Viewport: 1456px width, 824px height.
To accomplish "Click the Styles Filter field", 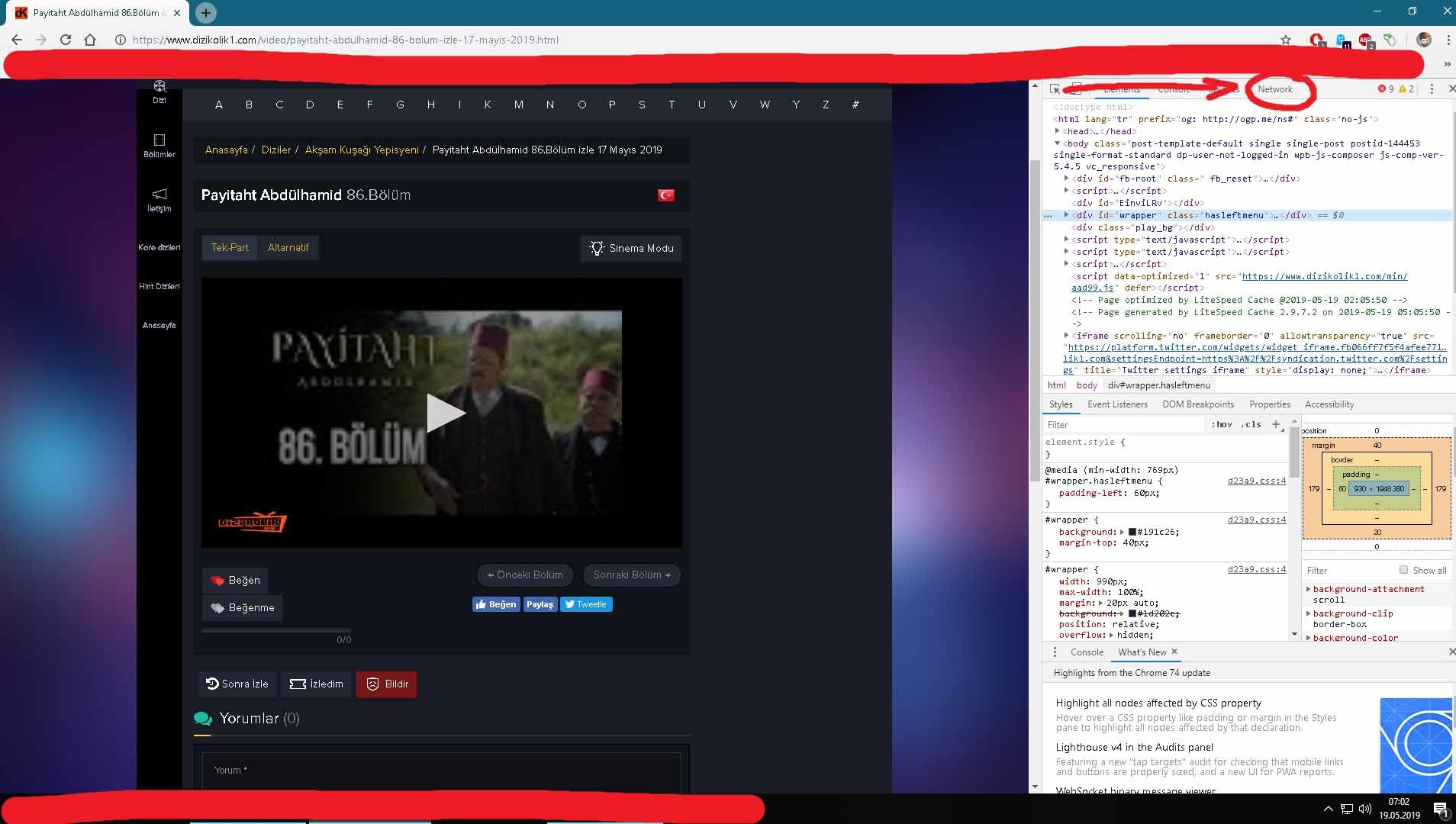I will click(x=1122, y=425).
